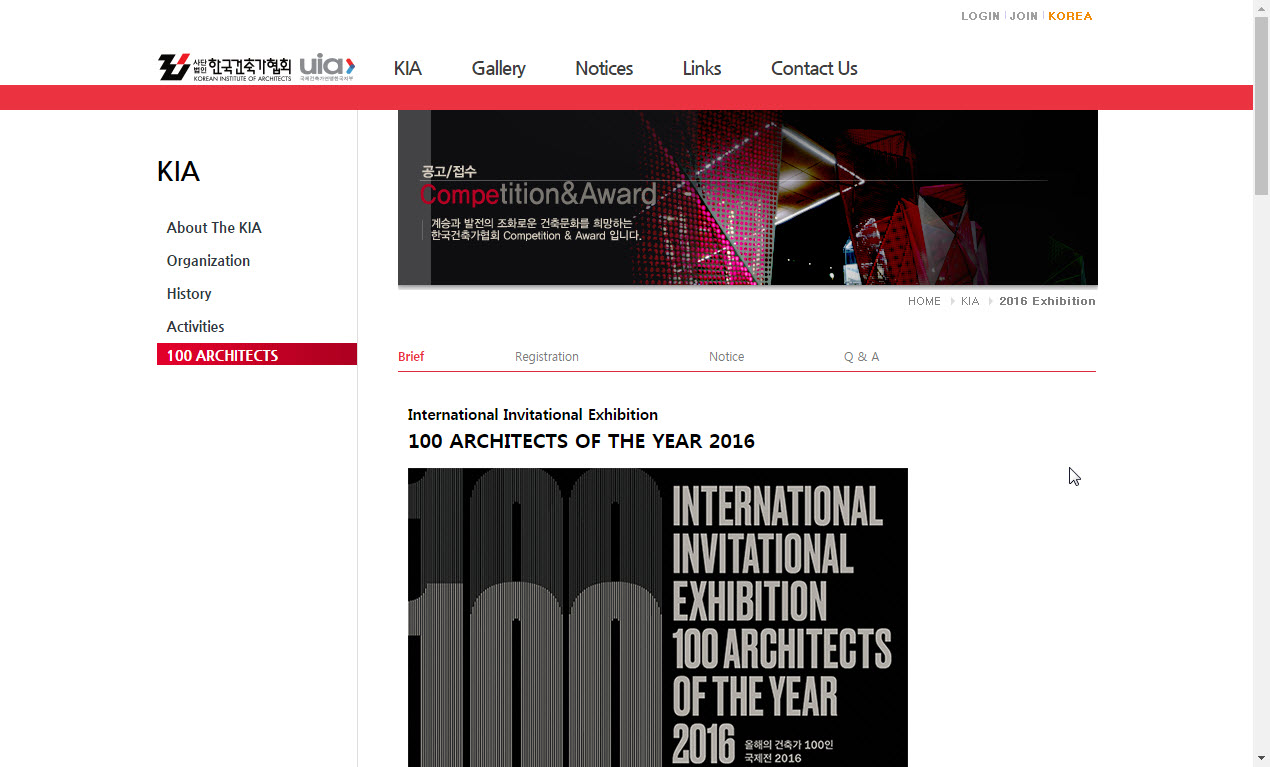Open History from the sidebar
Screen dimensions: 1270x767
click(x=189, y=294)
